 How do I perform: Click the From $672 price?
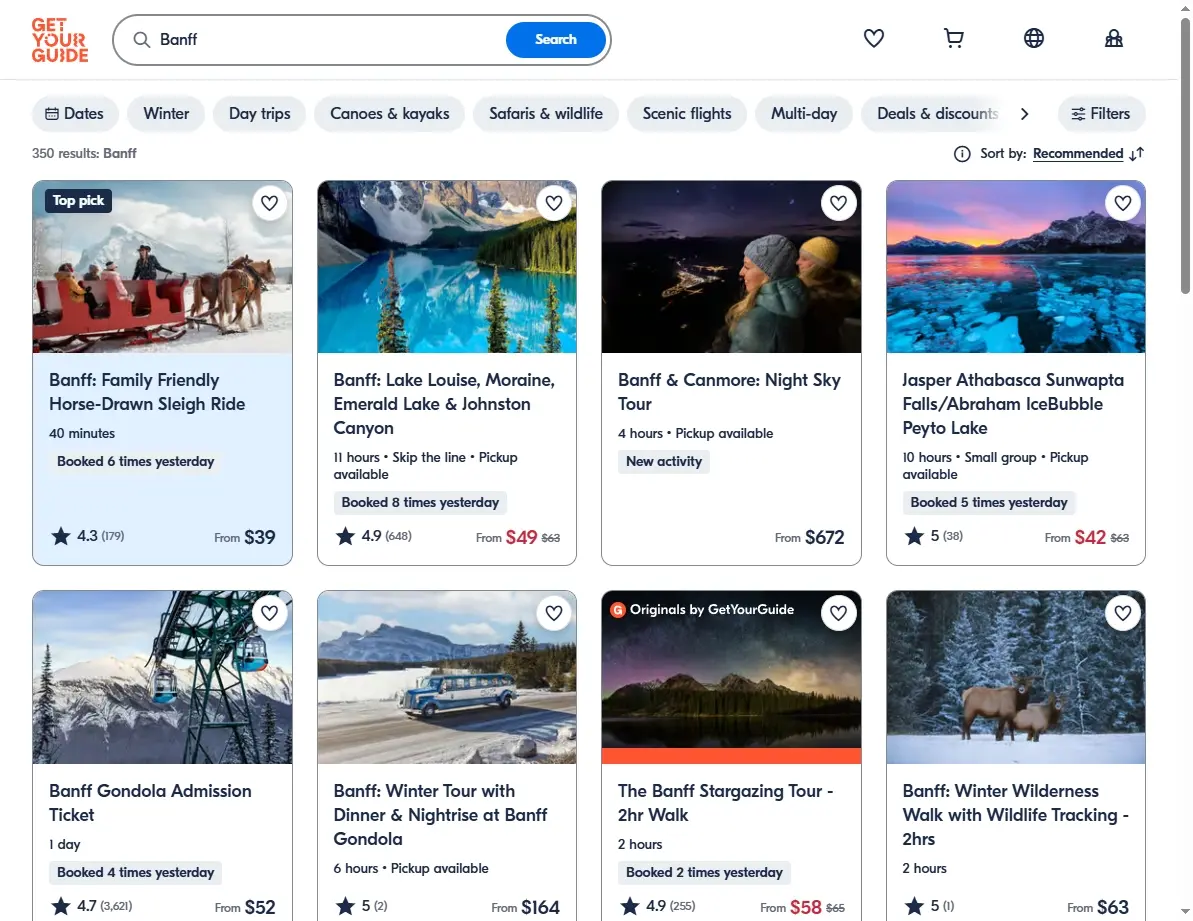pos(810,537)
